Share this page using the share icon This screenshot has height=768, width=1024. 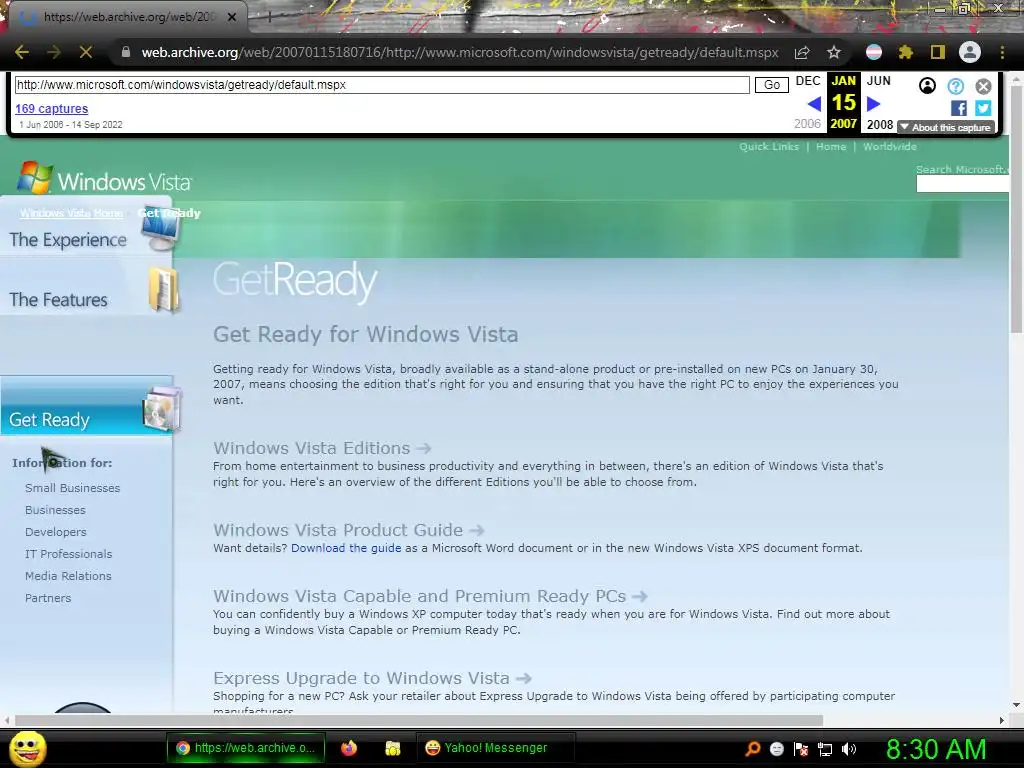point(802,52)
